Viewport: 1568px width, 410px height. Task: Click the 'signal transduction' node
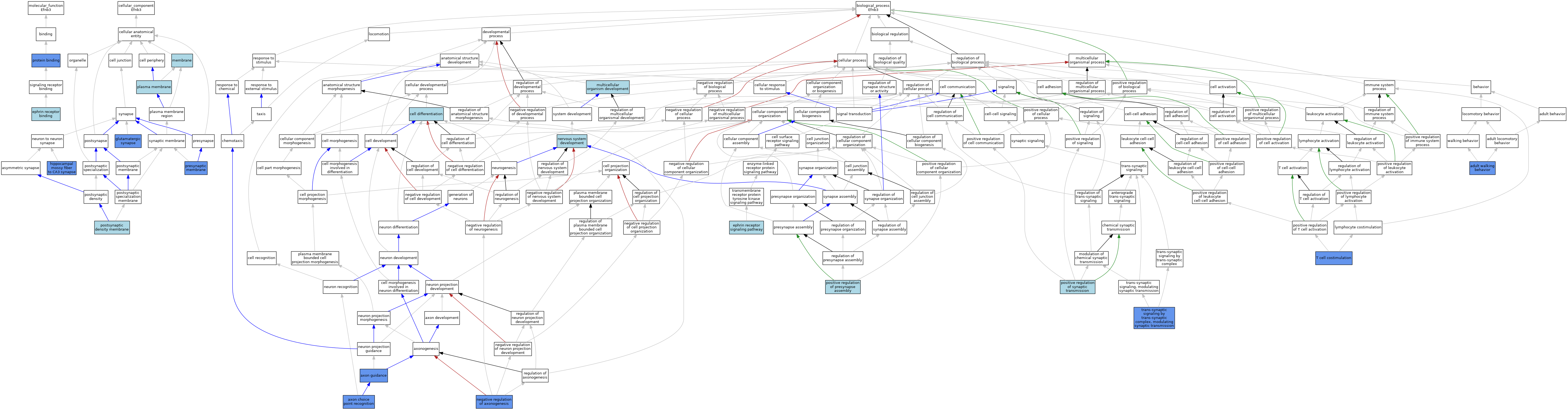853,114
